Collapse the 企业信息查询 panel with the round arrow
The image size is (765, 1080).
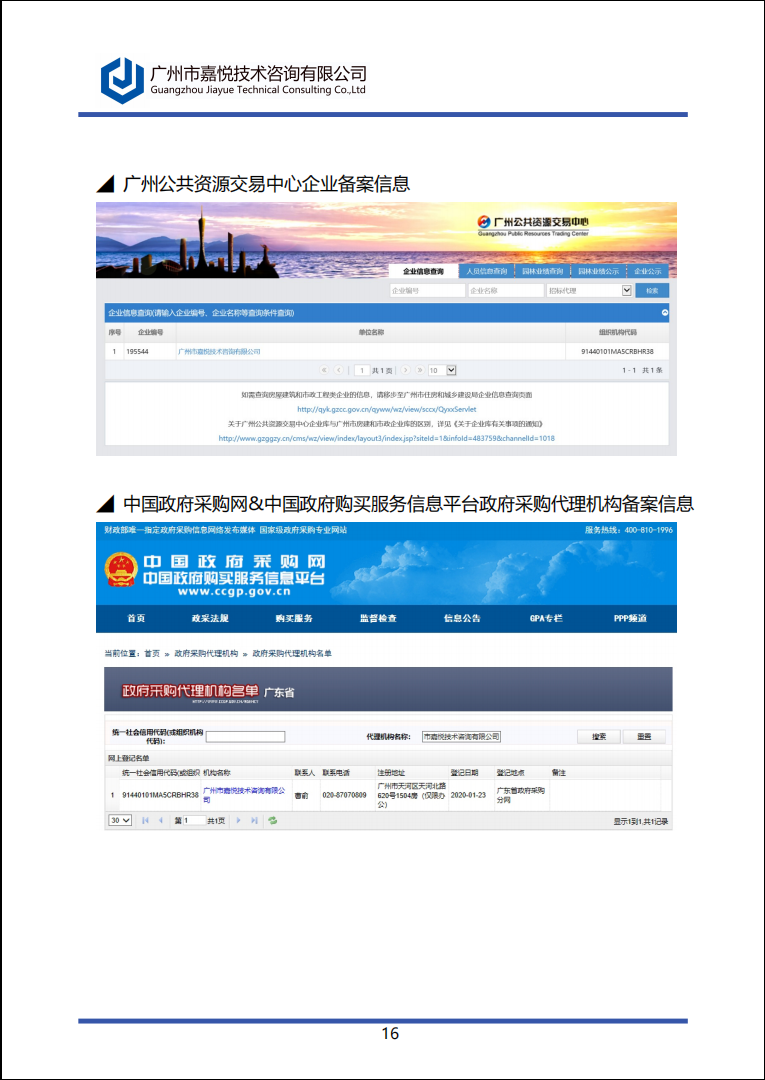pos(664,313)
